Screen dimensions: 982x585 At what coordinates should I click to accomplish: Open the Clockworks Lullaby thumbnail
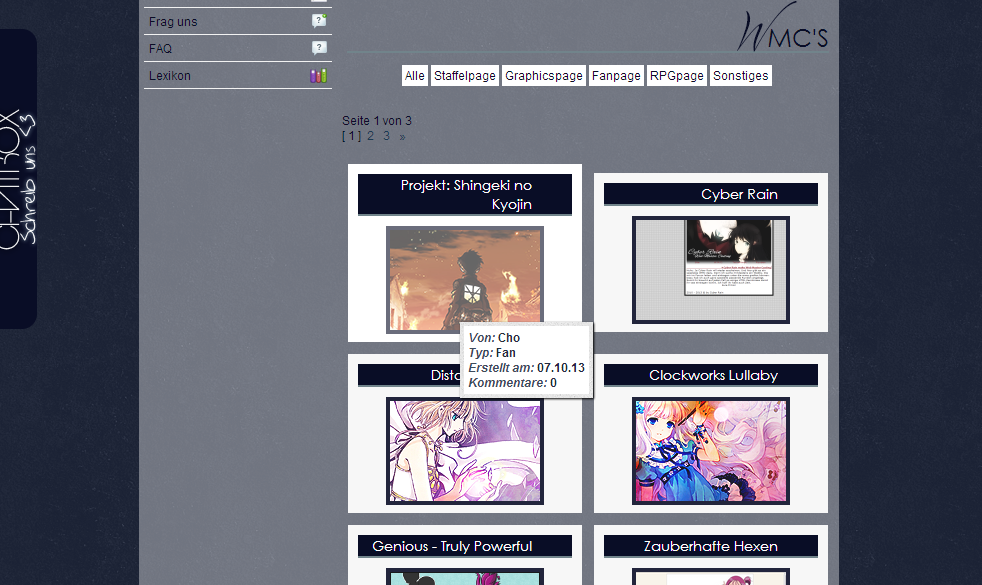711,451
